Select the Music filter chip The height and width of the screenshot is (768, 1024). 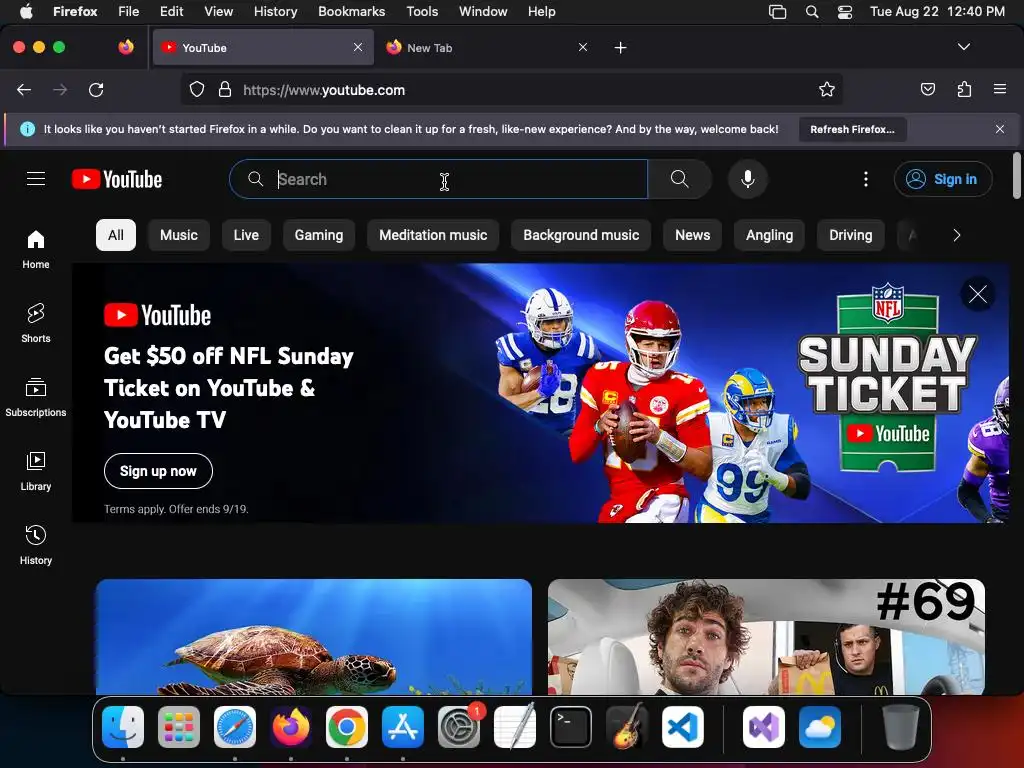coord(178,235)
